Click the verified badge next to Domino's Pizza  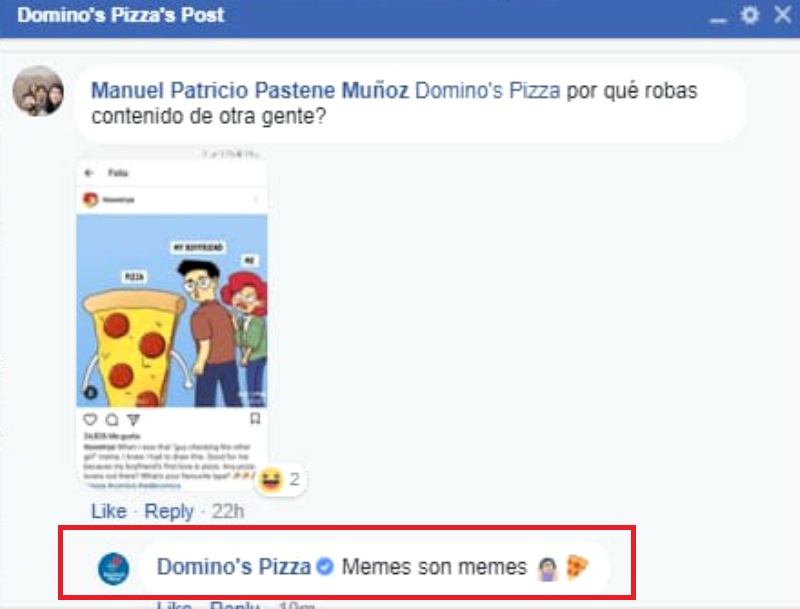pyautogui.click(x=325, y=566)
